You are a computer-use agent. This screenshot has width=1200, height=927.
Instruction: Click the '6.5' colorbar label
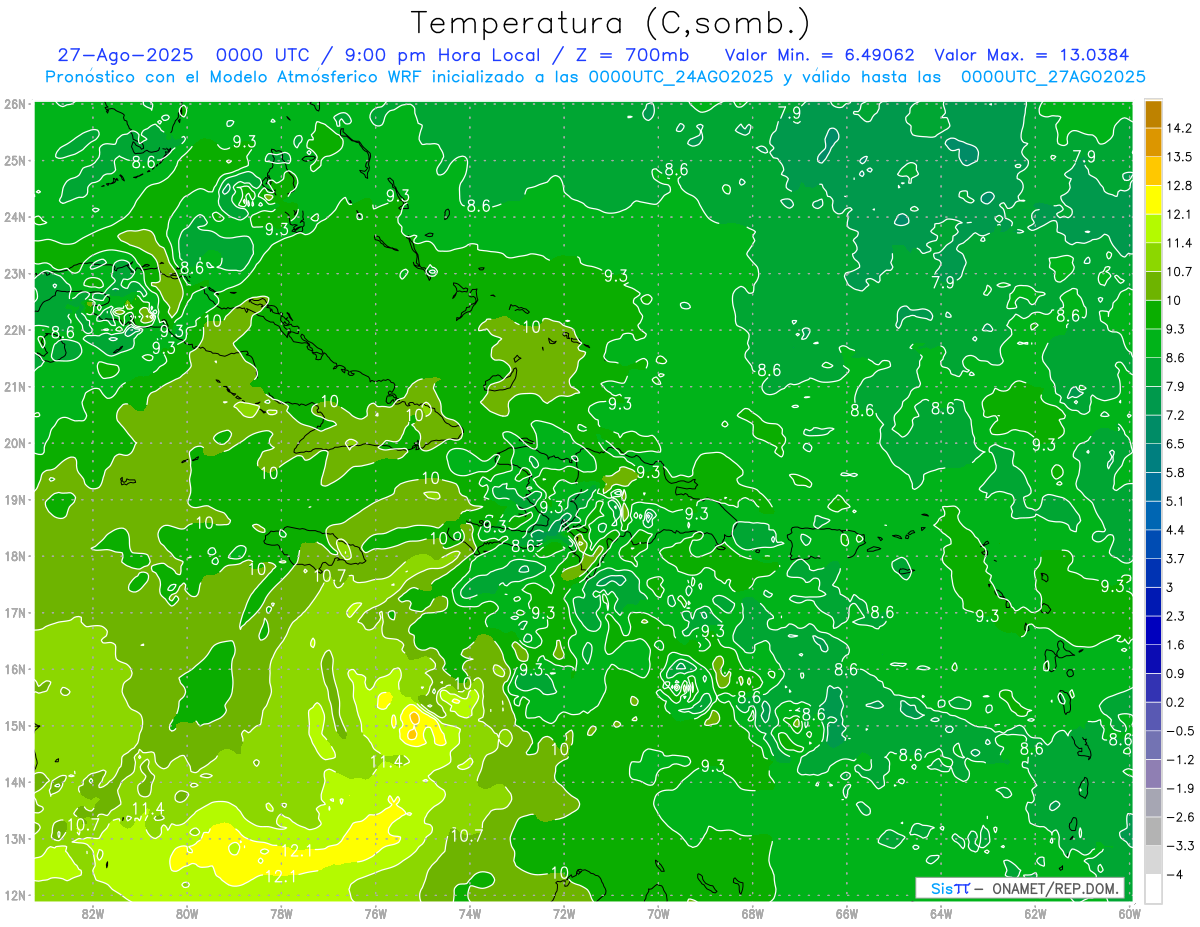click(1176, 444)
